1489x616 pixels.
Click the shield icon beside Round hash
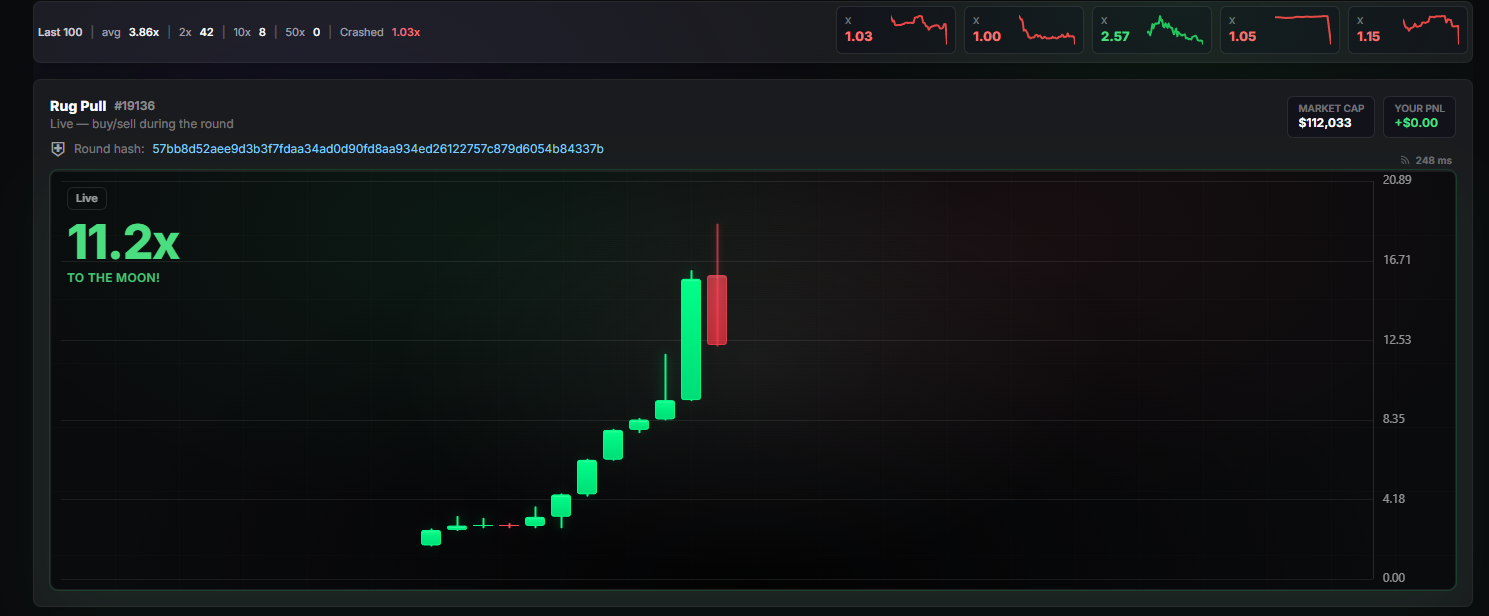(58, 149)
